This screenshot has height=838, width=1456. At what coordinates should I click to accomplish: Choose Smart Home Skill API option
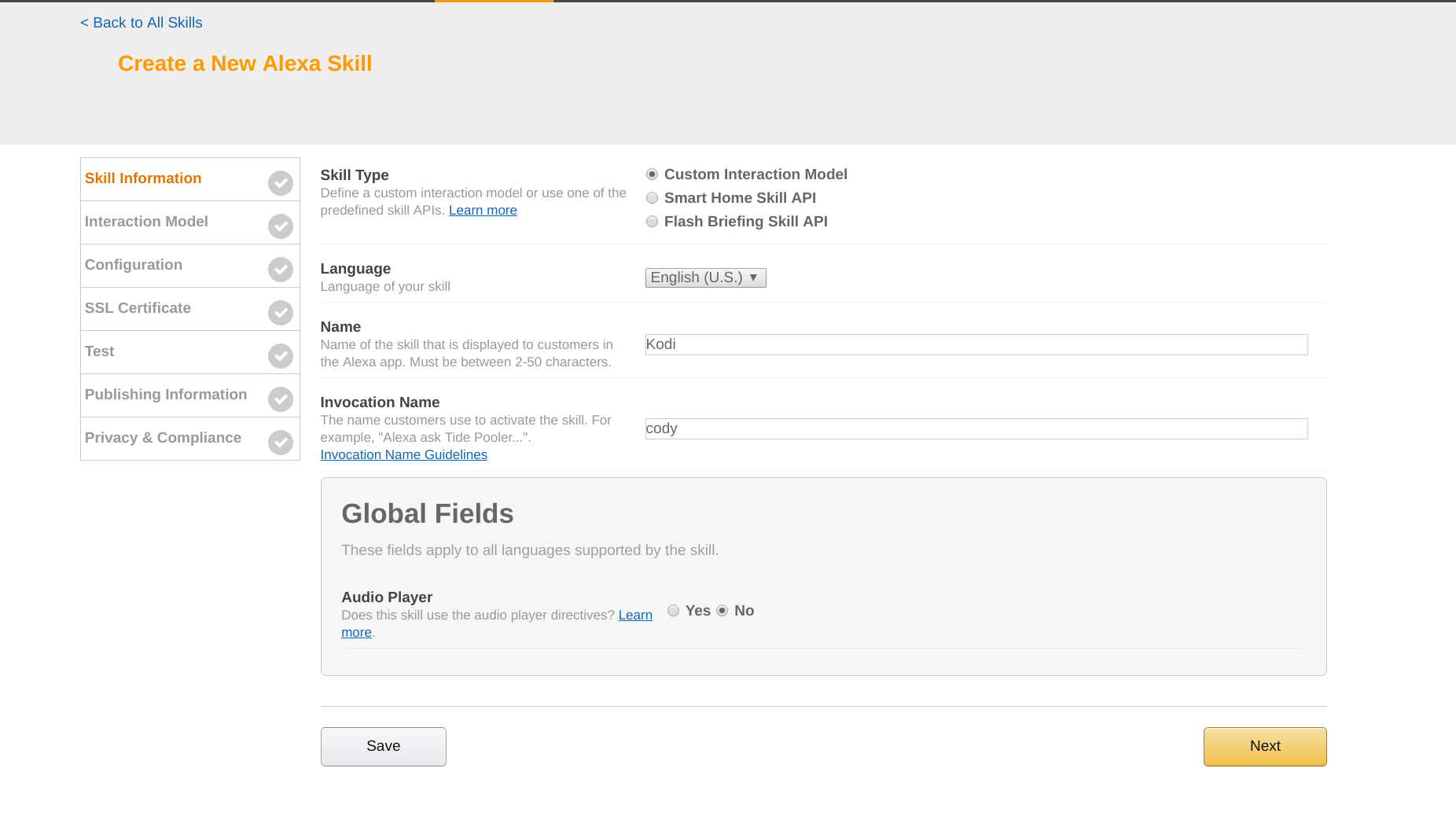click(x=652, y=198)
